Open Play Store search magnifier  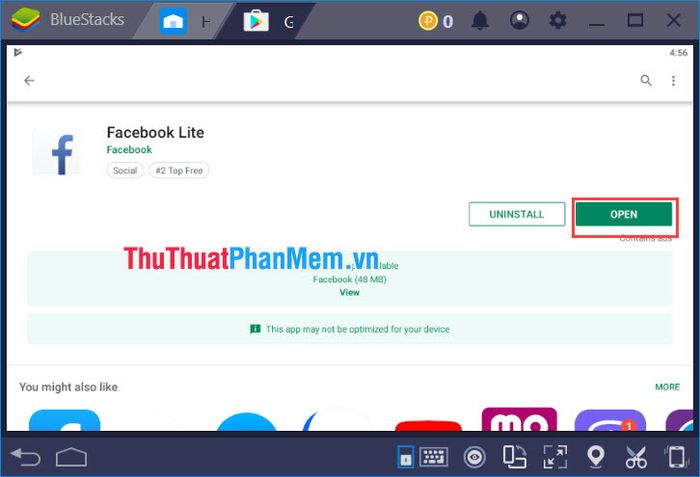click(646, 80)
